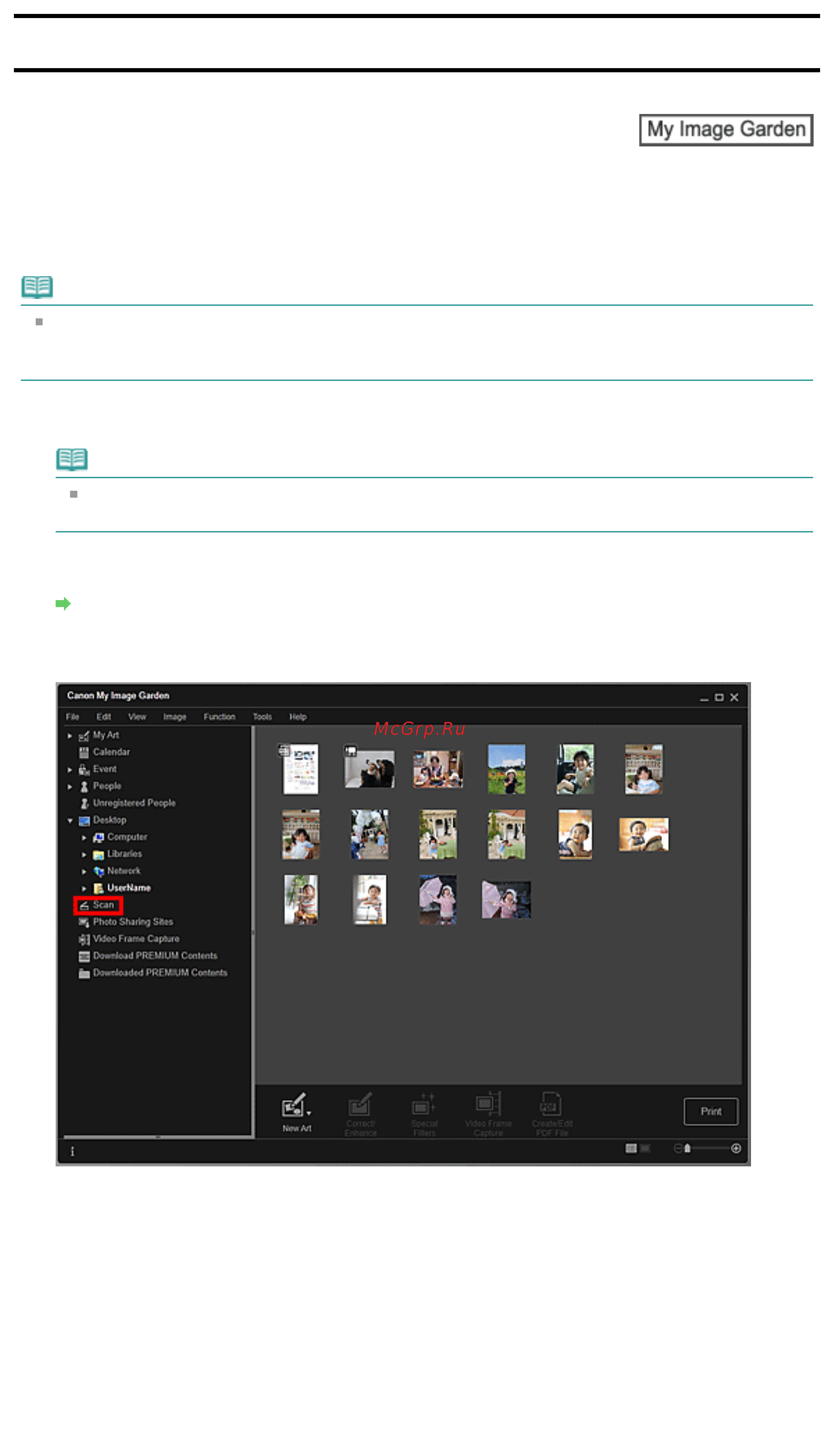Open the Special Filters tool
Image resolution: width=834 pixels, height=1456 pixels.
[x=424, y=1114]
